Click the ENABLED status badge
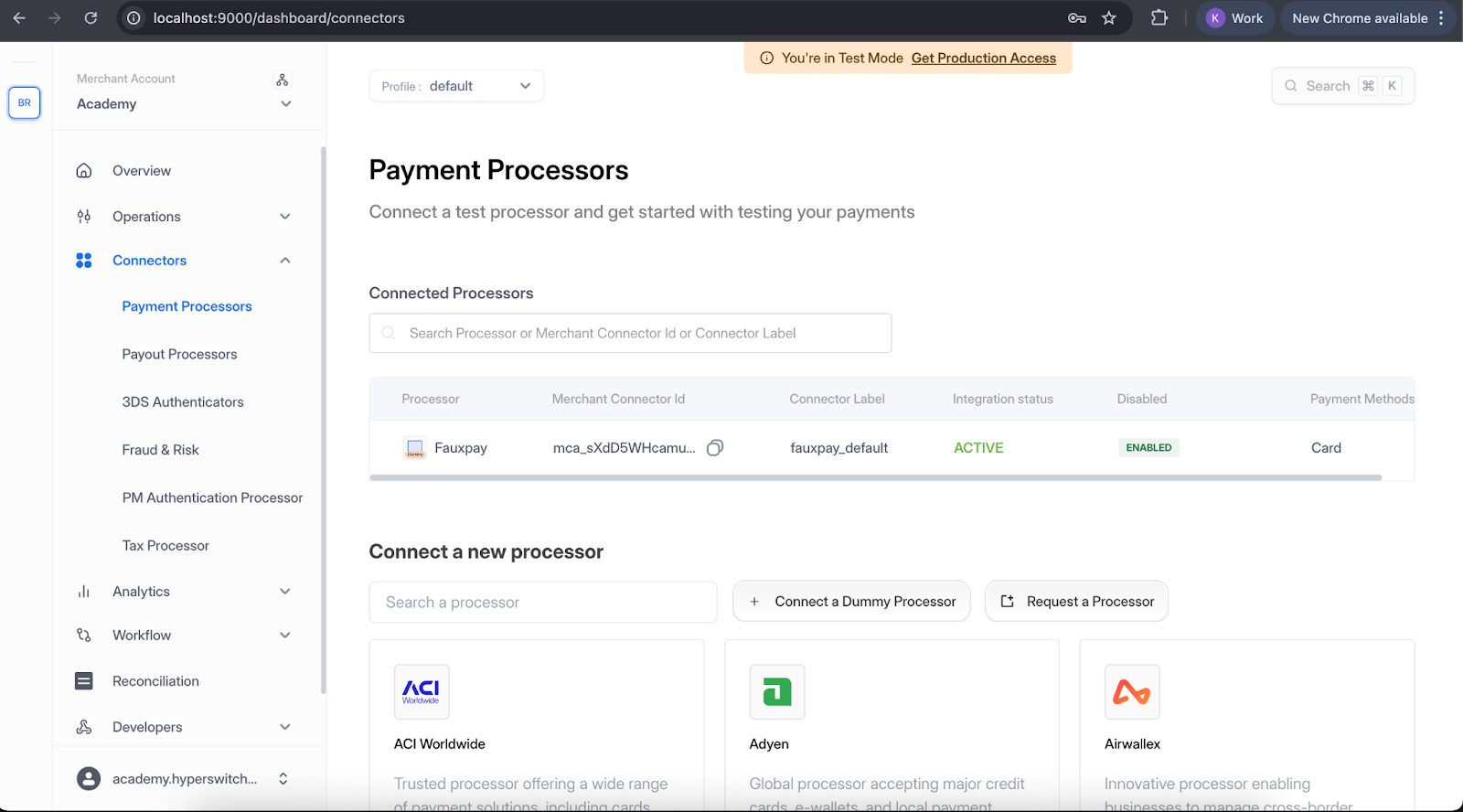 tap(1148, 447)
